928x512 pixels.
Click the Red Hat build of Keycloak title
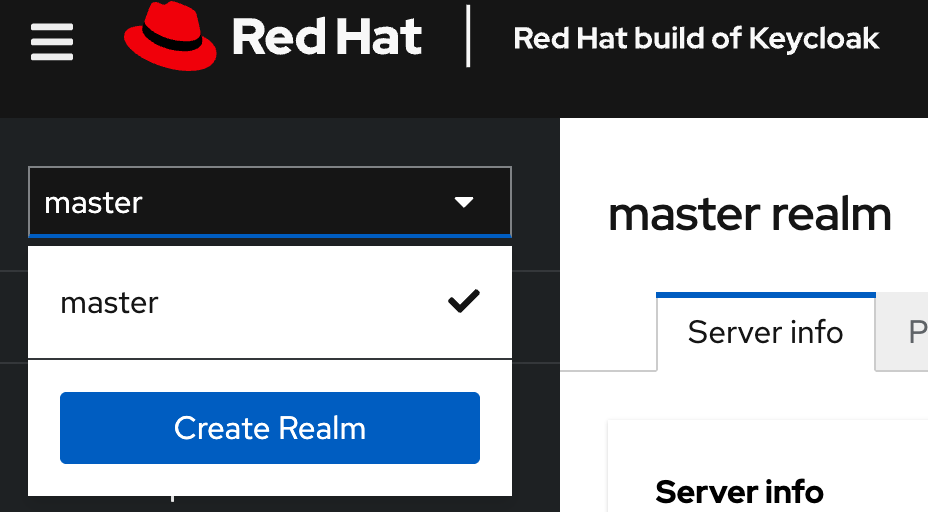coord(696,39)
